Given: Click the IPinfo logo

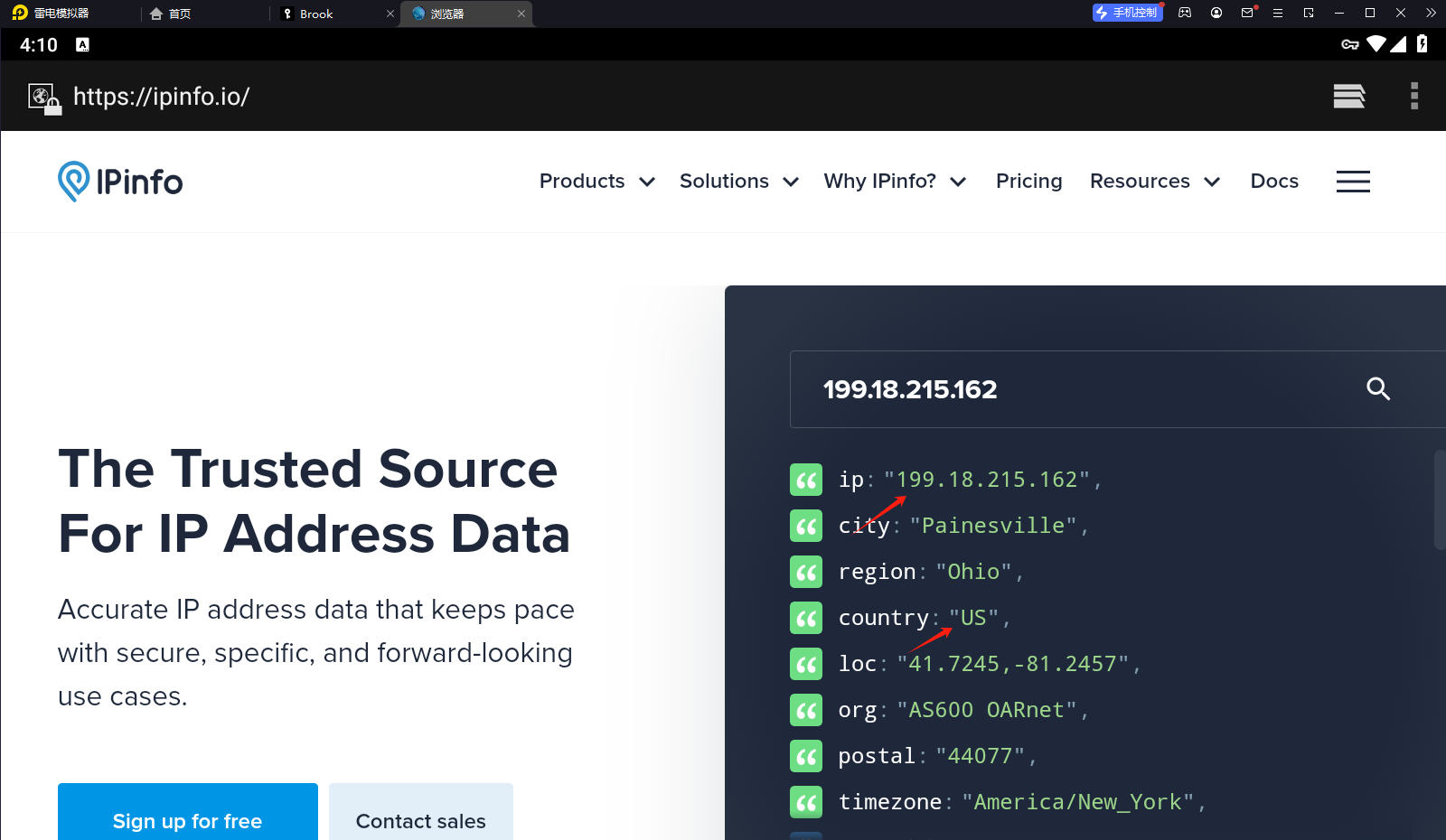Looking at the screenshot, I should 120,182.
